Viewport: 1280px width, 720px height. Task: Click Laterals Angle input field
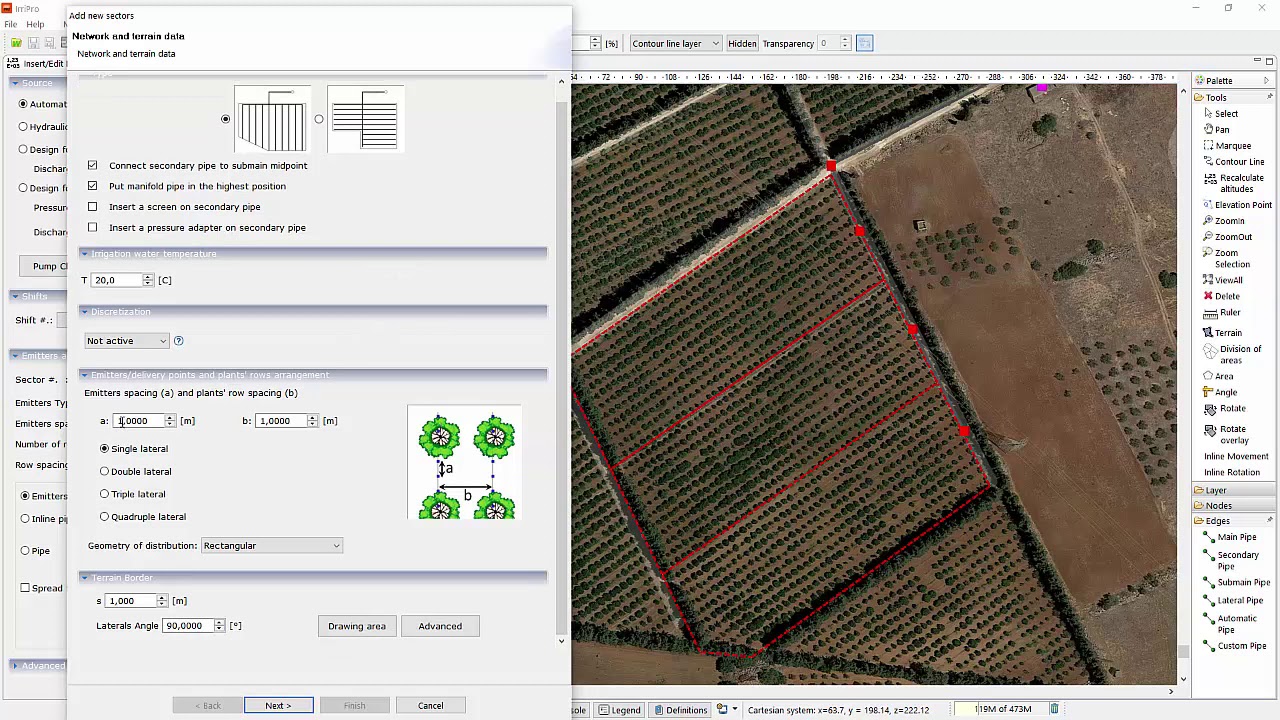click(188, 626)
